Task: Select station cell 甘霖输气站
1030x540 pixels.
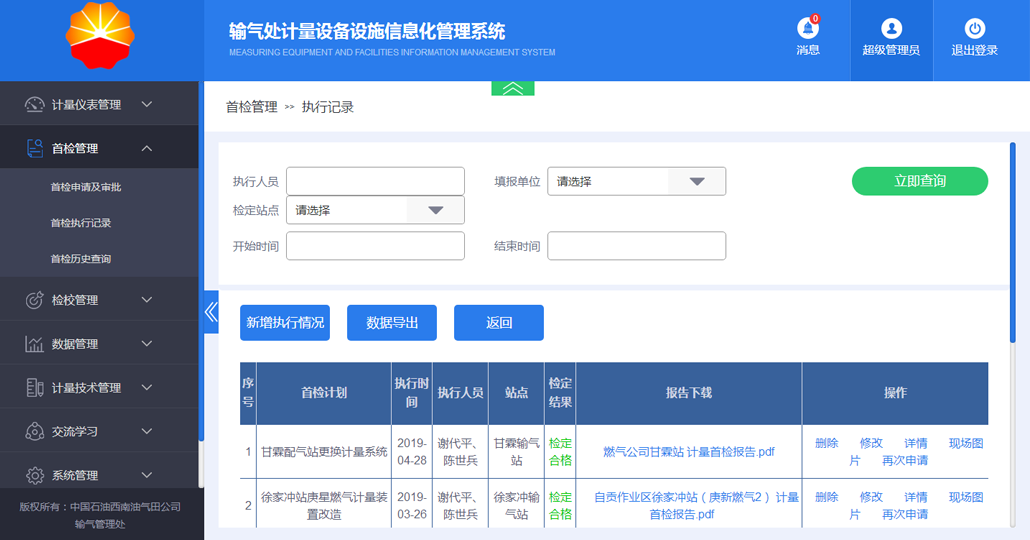Action: (516, 452)
